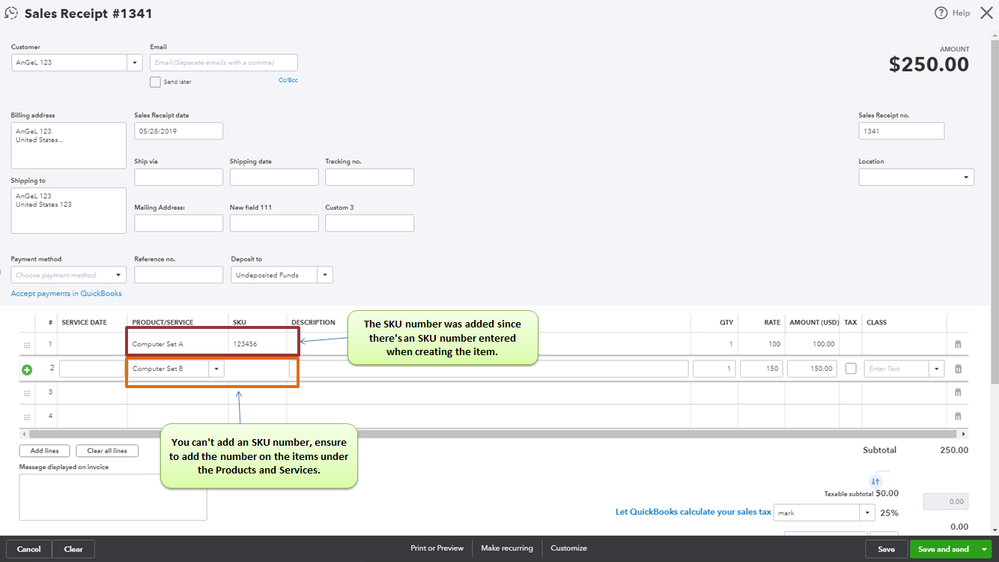
Task: Click the Cc/Bcc link
Action: tap(288, 80)
